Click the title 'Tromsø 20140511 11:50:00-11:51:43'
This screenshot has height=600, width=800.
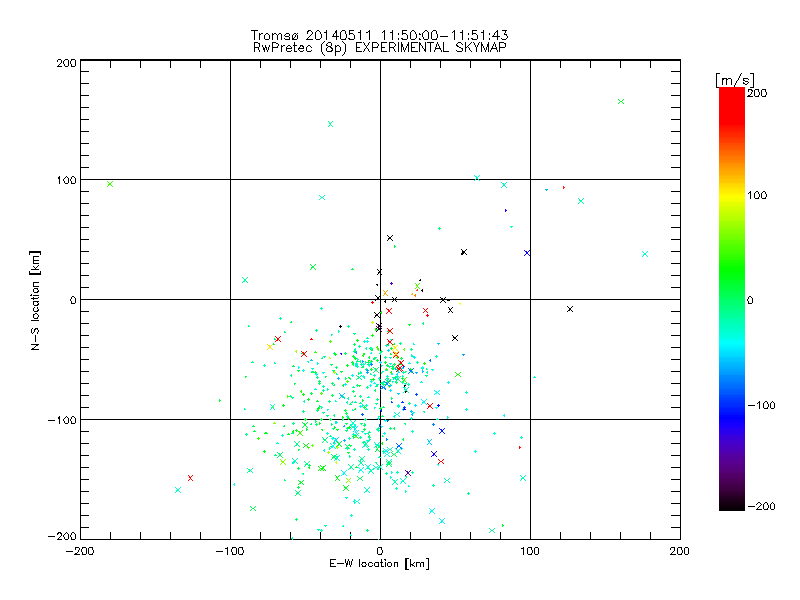click(x=379, y=35)
